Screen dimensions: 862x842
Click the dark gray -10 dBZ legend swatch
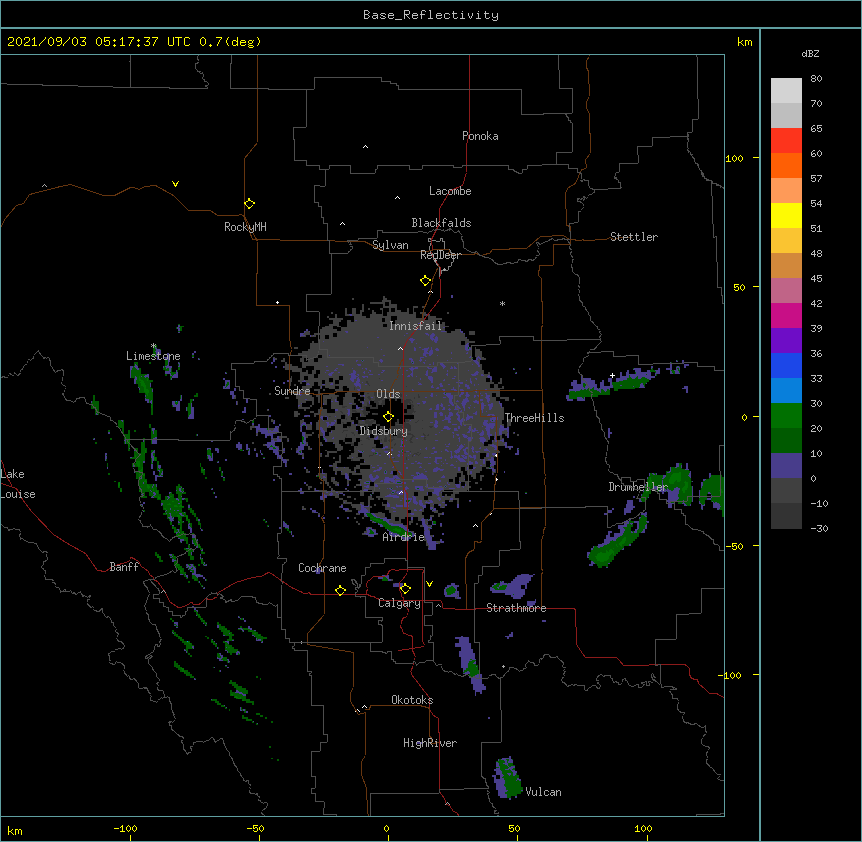(x=786, y=516)
